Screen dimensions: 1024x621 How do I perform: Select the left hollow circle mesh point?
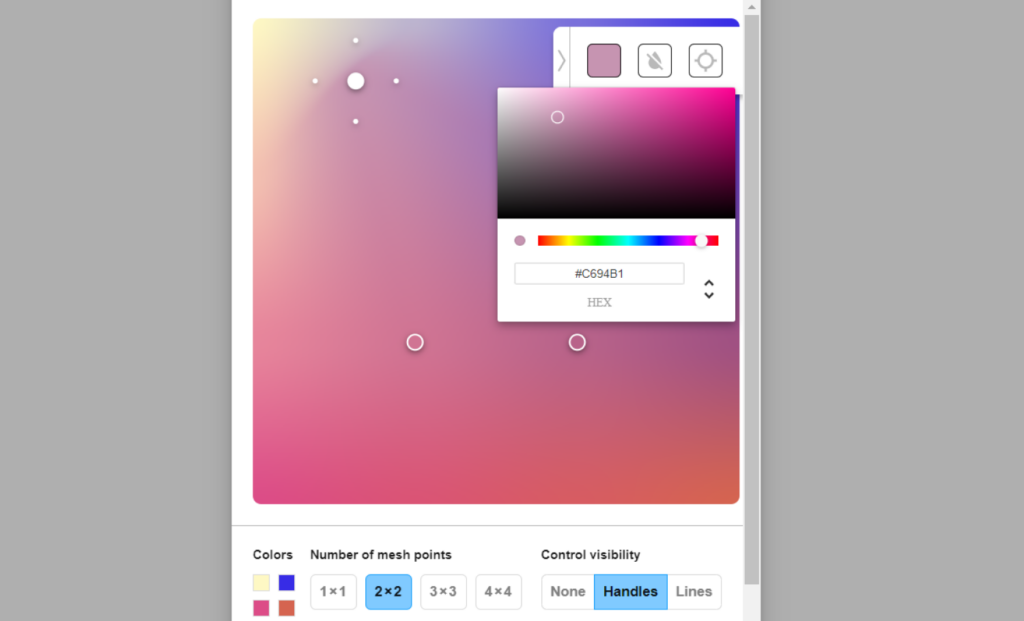pos(415,342)
